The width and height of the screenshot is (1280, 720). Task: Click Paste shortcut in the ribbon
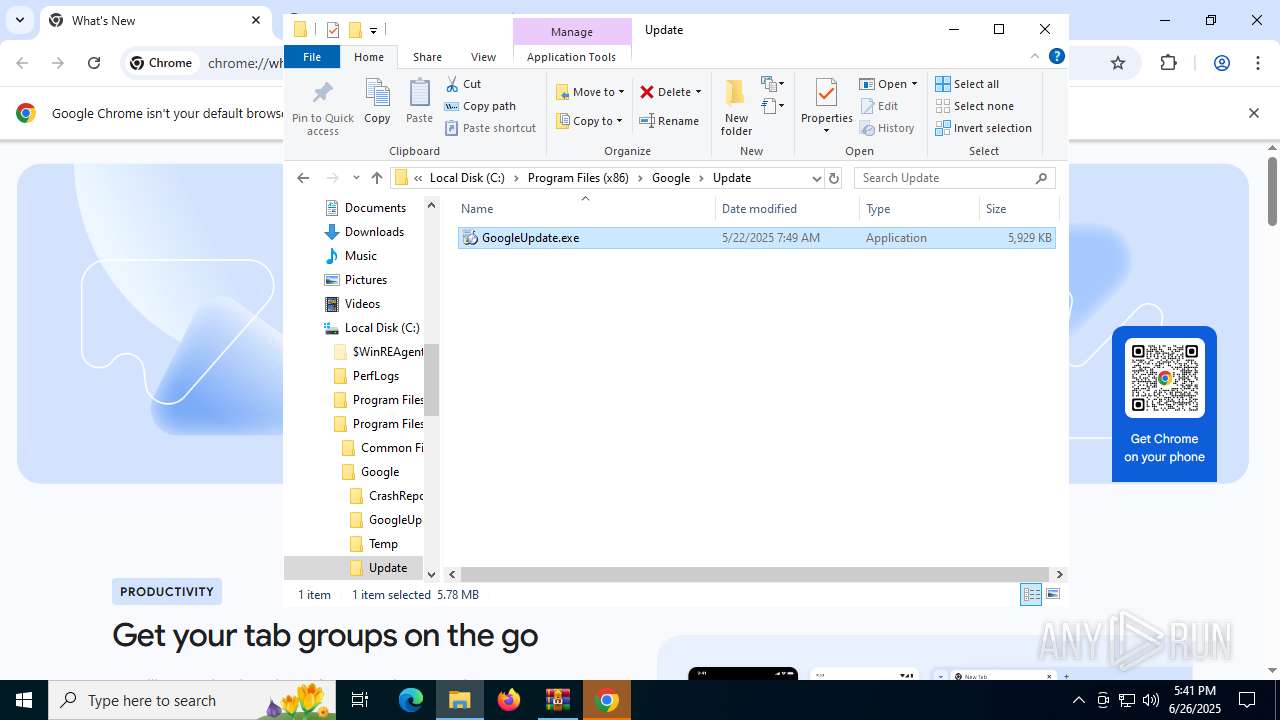coord(491,128)
